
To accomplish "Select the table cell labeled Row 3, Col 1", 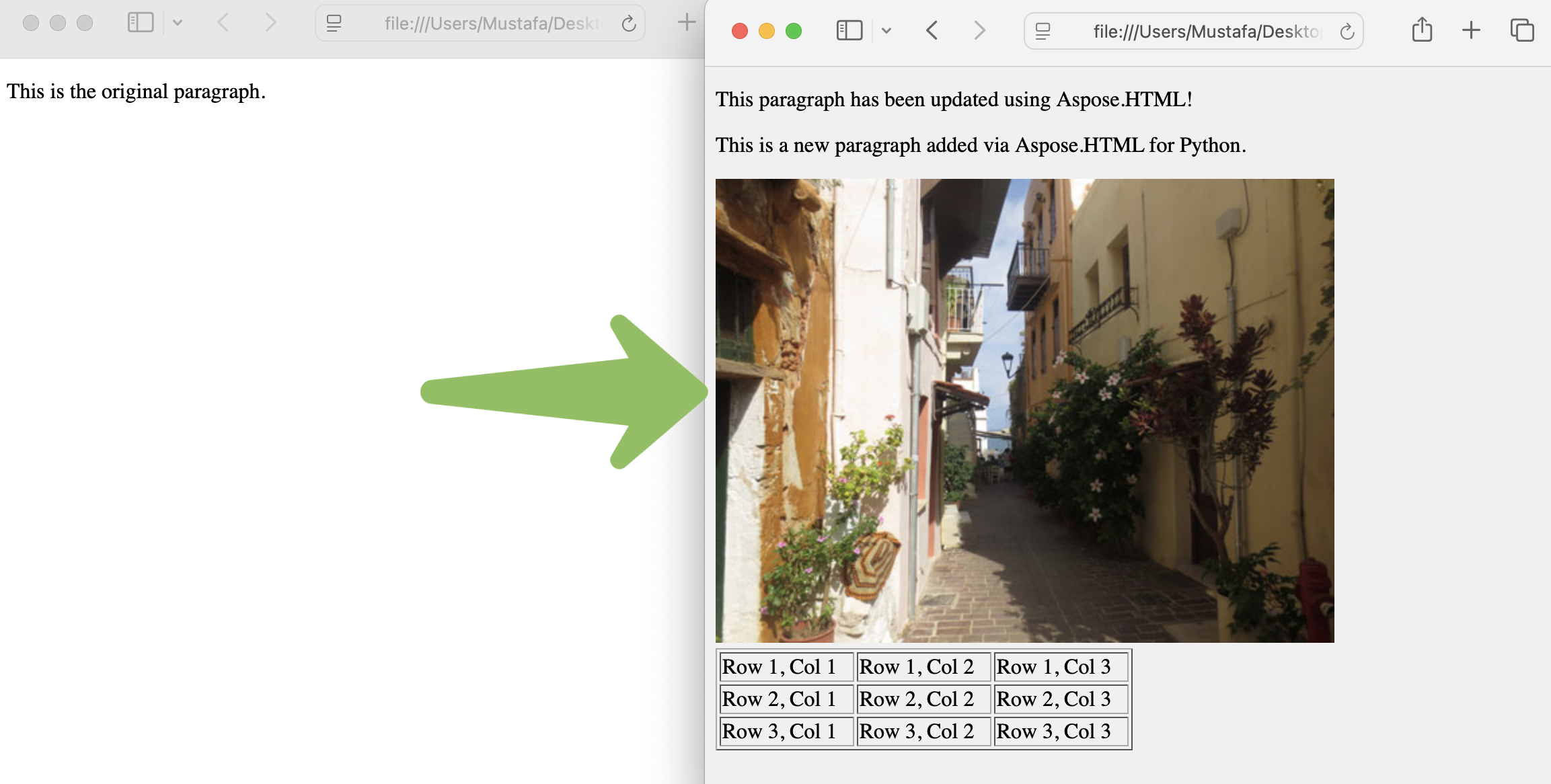I will point(785,731).
